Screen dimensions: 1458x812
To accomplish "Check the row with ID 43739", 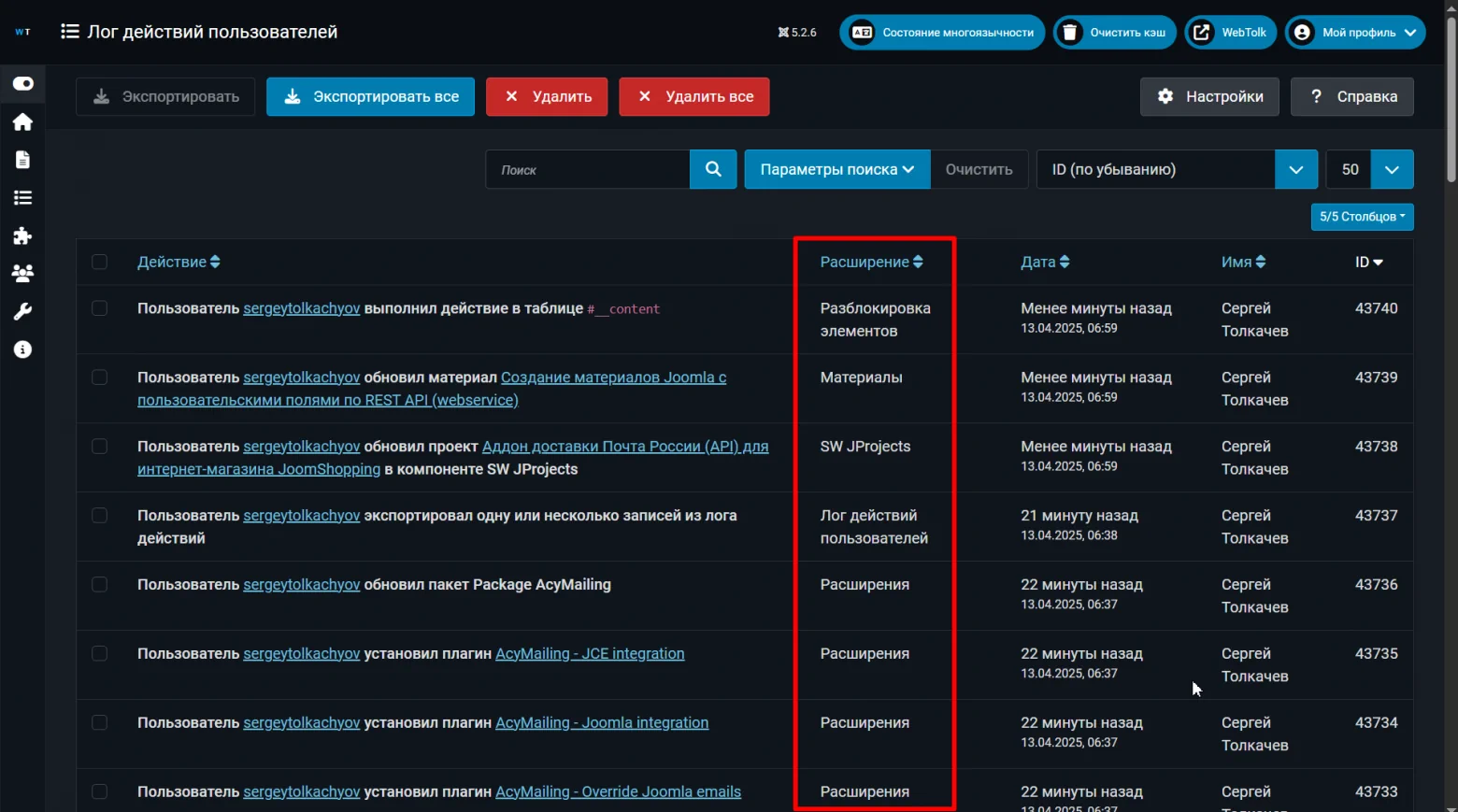I will [99, 378].
